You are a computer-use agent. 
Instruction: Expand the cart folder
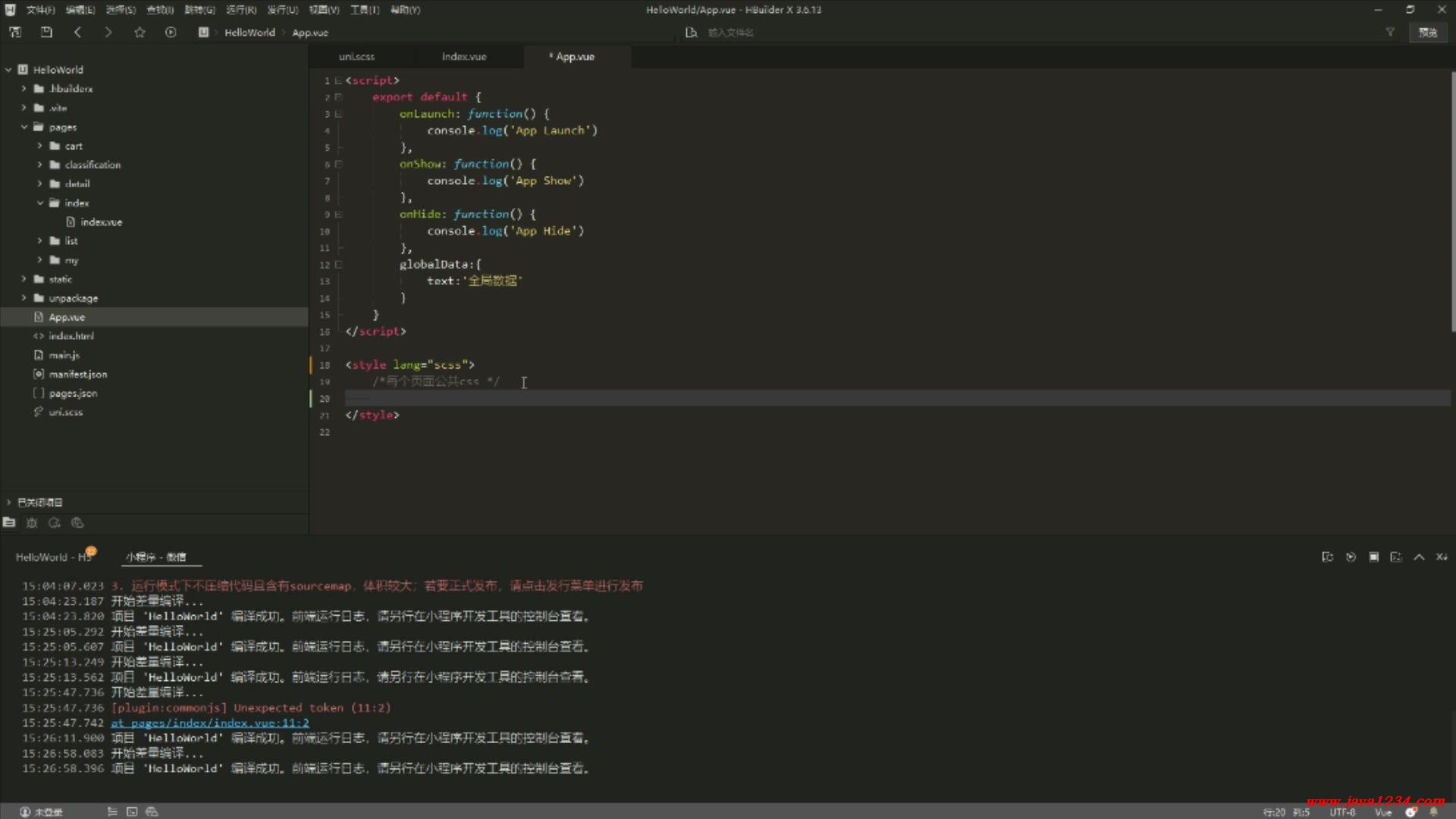point(39,146)
